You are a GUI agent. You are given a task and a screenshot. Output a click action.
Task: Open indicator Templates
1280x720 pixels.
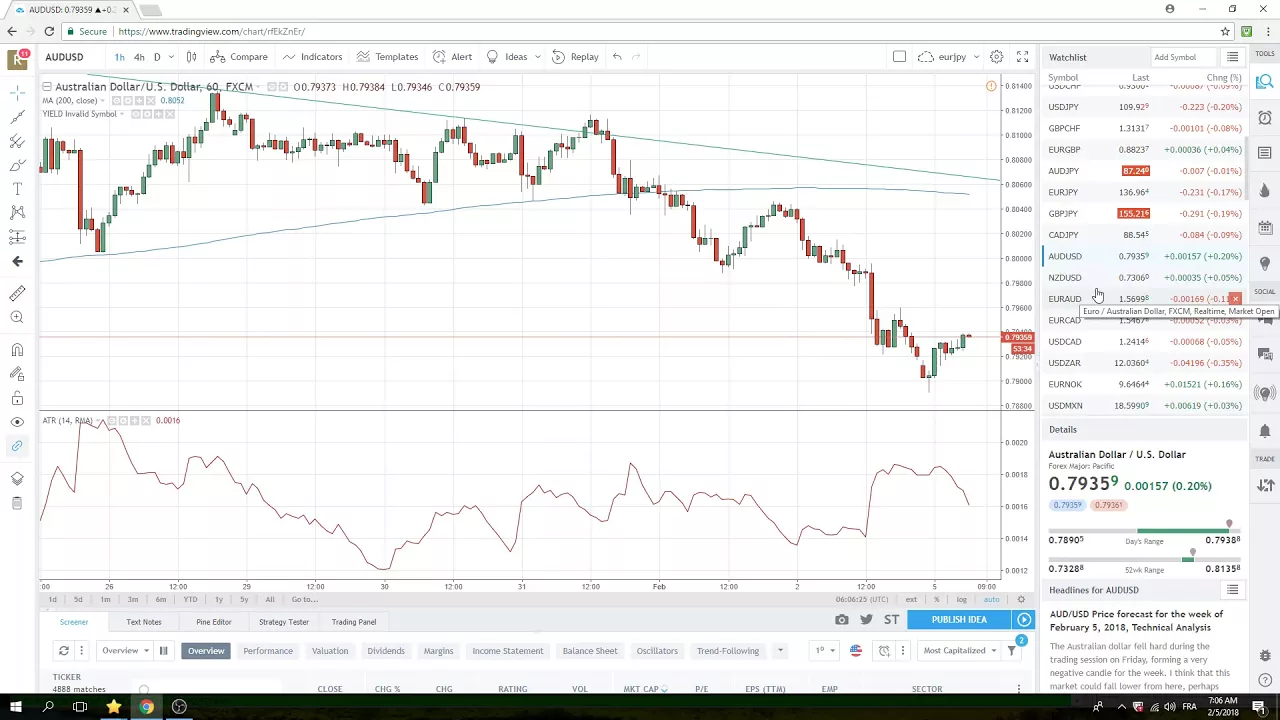(388, 57)
